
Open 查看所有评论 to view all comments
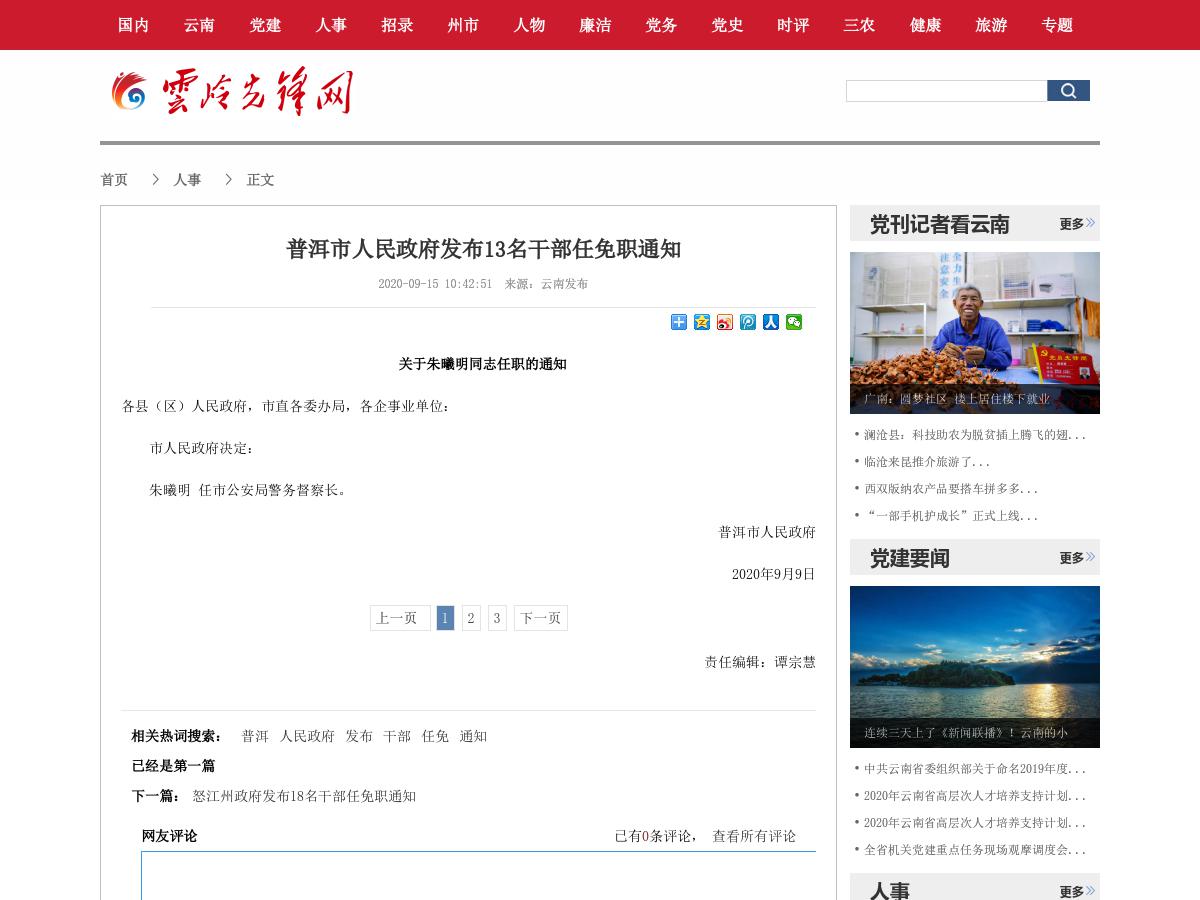[753, 836]
